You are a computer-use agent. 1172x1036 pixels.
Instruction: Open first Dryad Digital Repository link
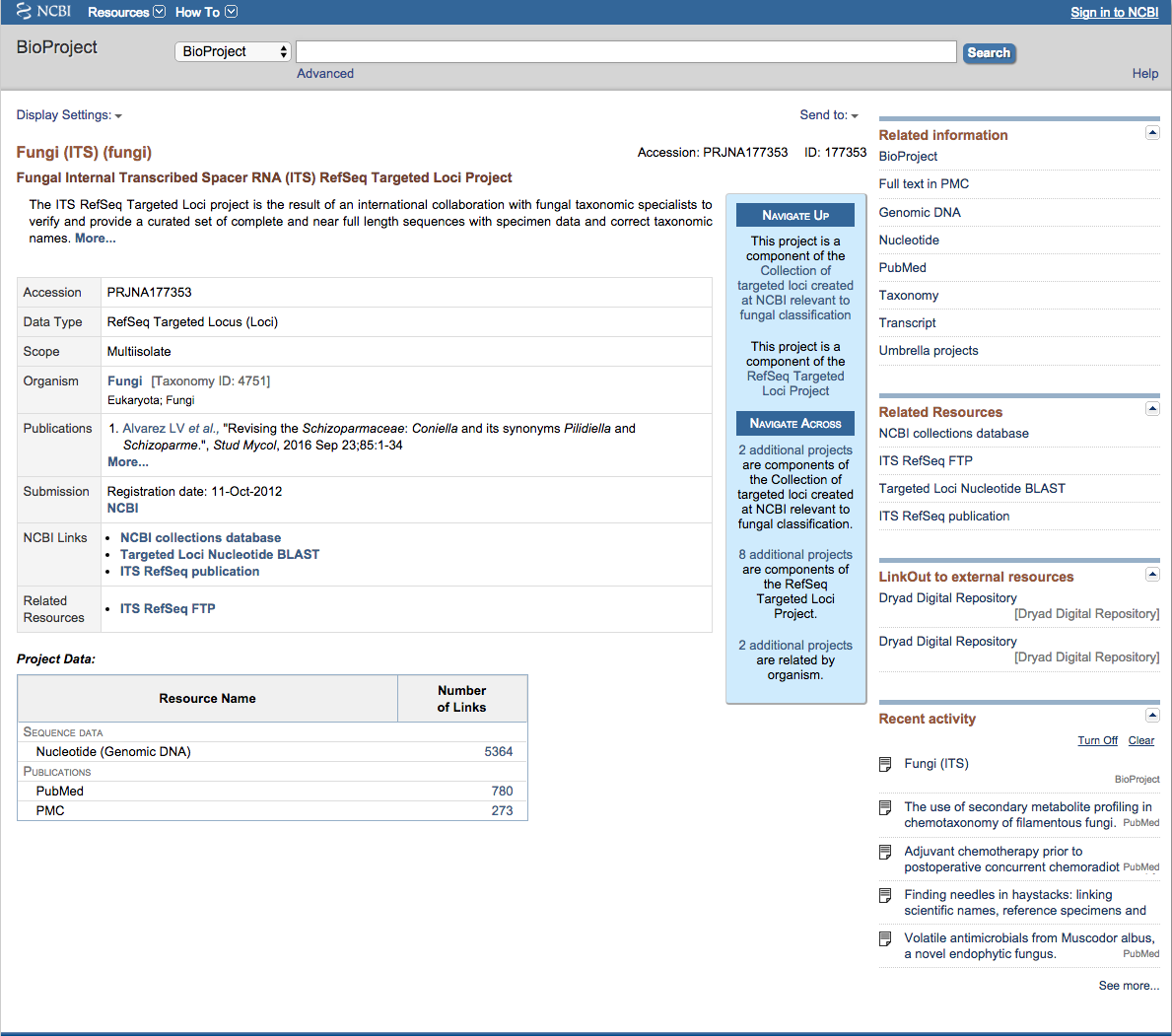(x=948, y=598)
